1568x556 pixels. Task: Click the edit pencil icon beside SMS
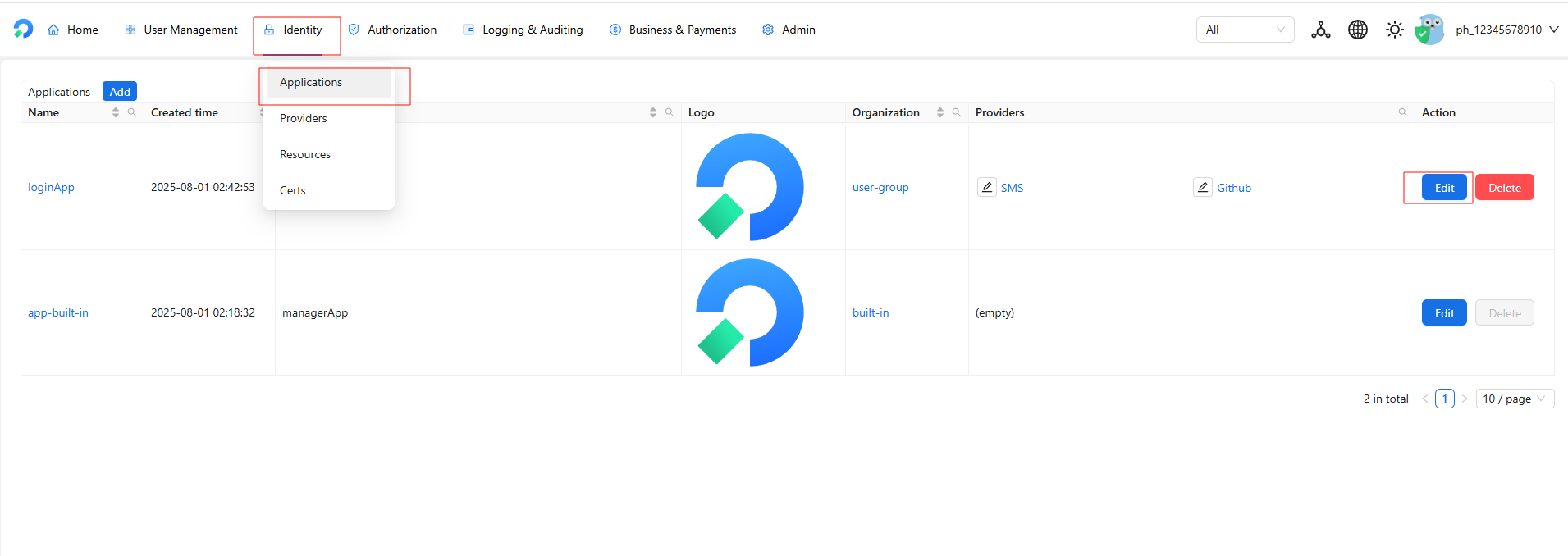(x=987, y=187)
